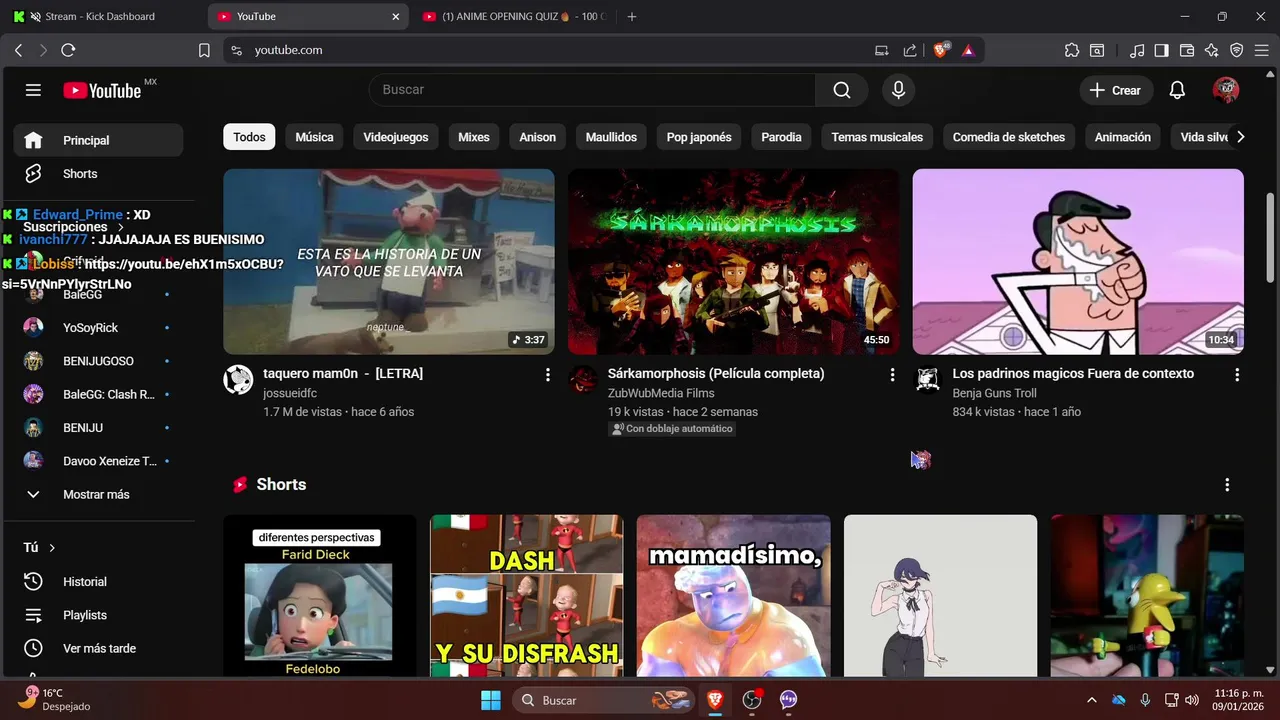Reload the page in browser
Screen dimensions: 1280x720
pos(68,50)
